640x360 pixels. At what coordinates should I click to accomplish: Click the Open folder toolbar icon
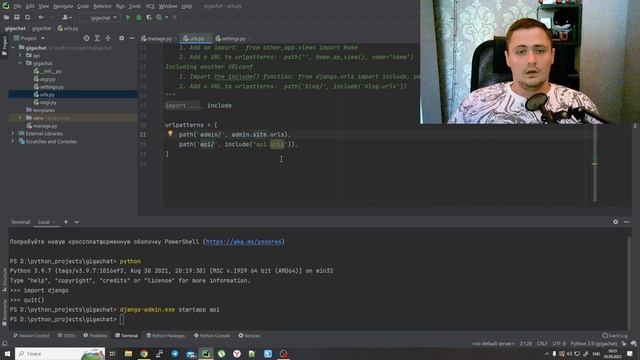[x=6, y=18]
